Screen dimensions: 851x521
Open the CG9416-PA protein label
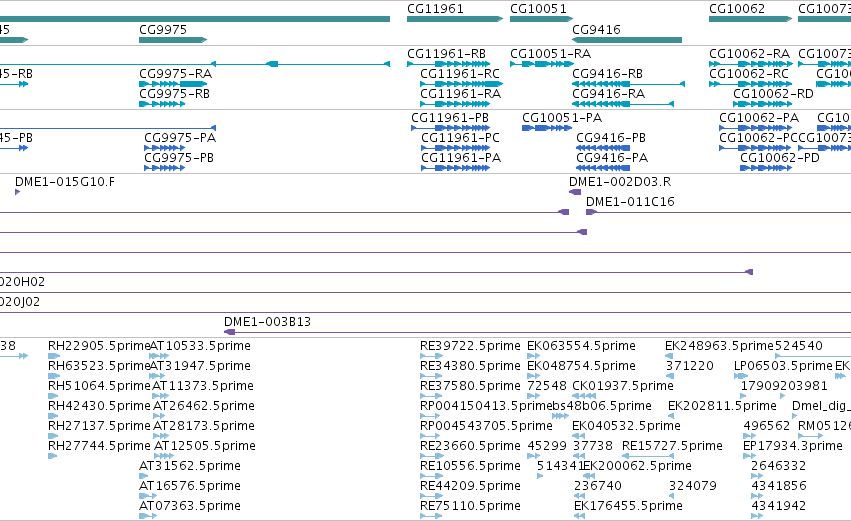pyautogui.click(x=612, y=158)
